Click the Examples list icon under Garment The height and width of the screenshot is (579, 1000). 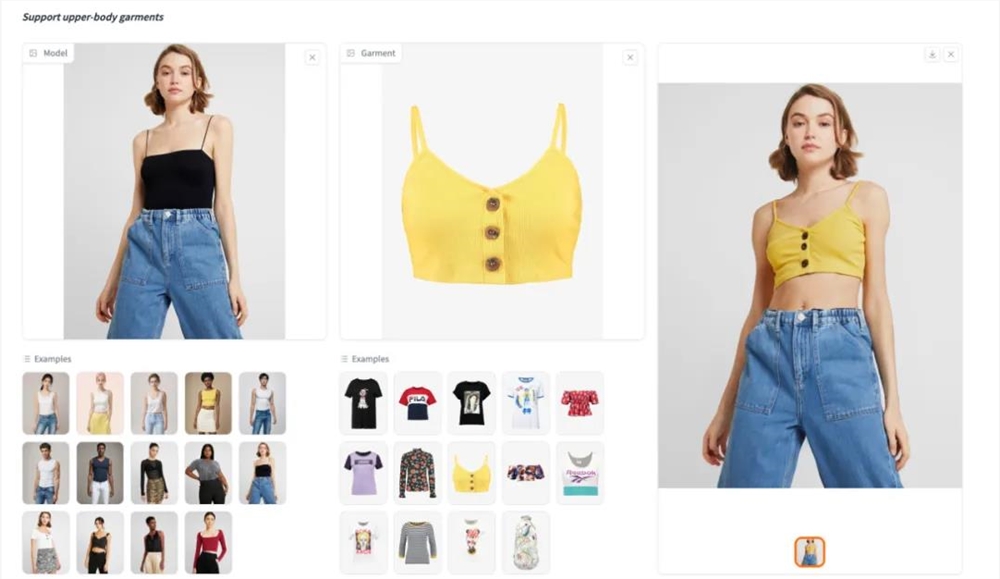pyautogui.click(x=344, y=359)
